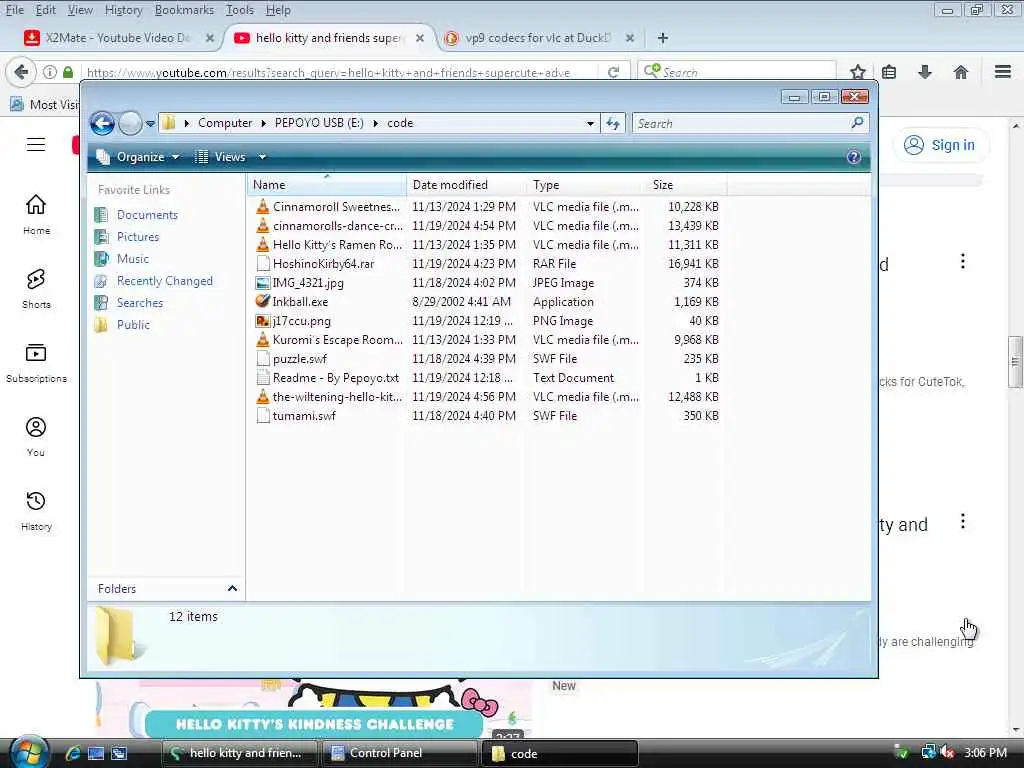Screen dimensions: 1024x768
Task: Click the Firefox home icon
Action: [x=960, y=72]
